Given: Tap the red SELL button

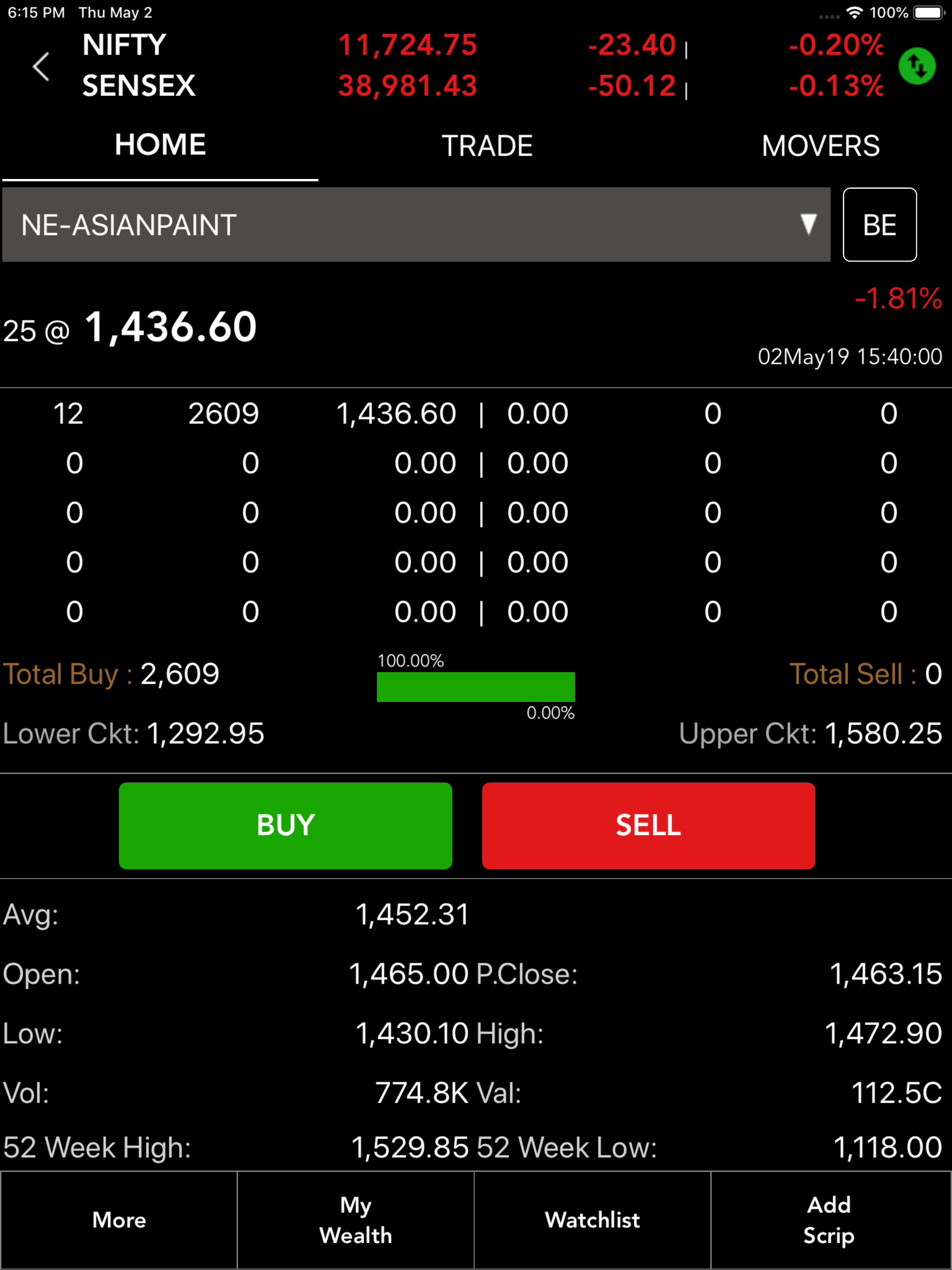Looking at the screenshot, I should click(648, 826).
